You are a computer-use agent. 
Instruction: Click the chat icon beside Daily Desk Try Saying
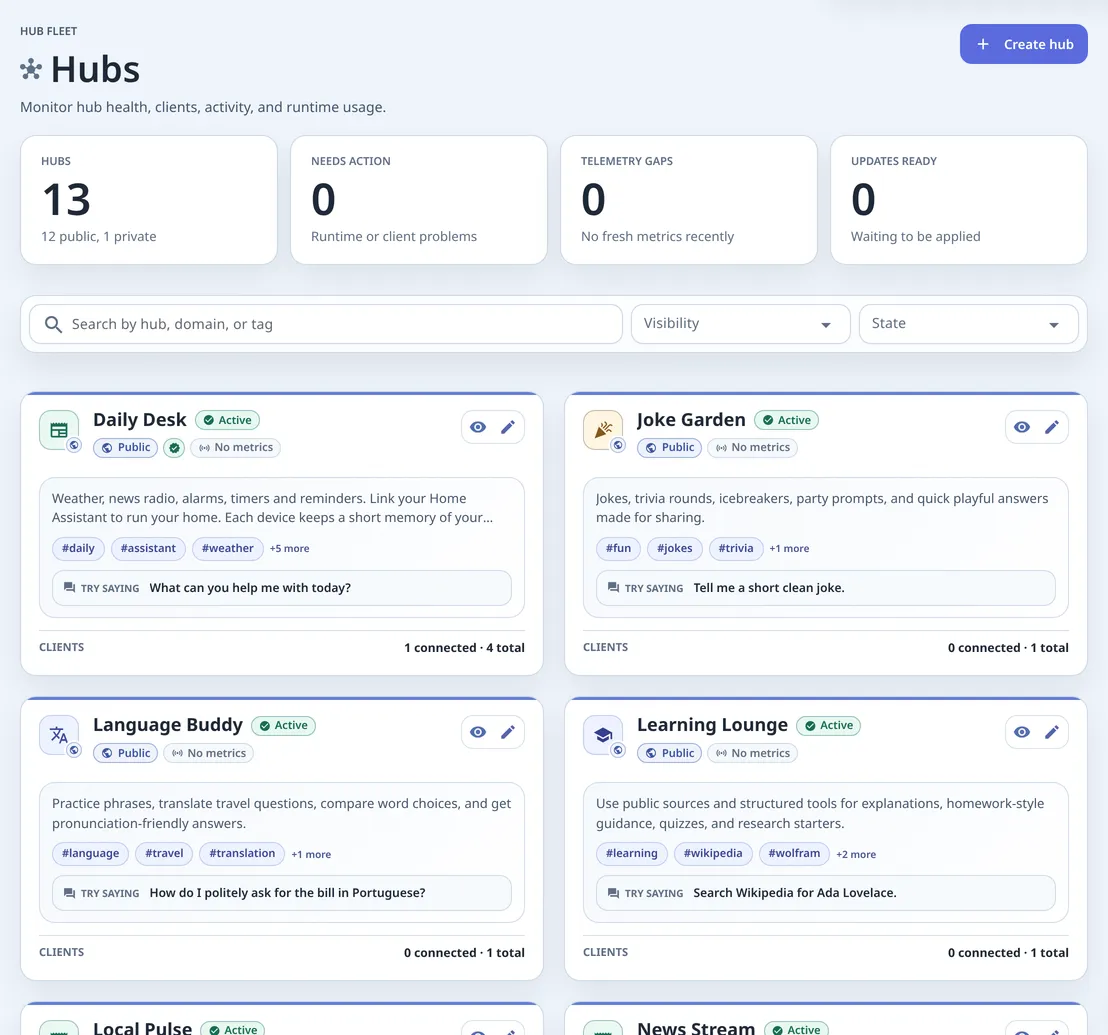click(69, 588)
